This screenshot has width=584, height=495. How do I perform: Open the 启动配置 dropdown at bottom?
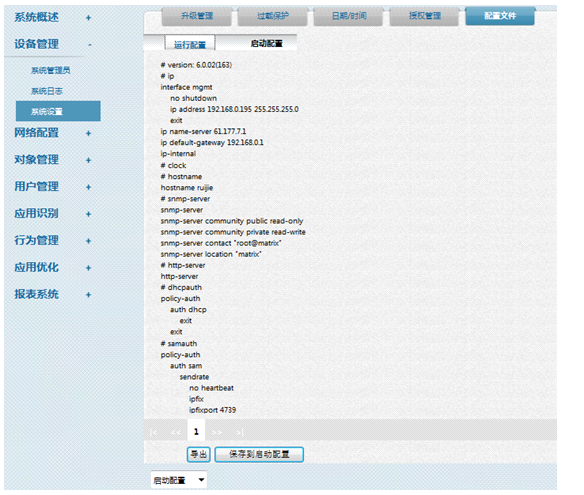(x=179, y=480)
